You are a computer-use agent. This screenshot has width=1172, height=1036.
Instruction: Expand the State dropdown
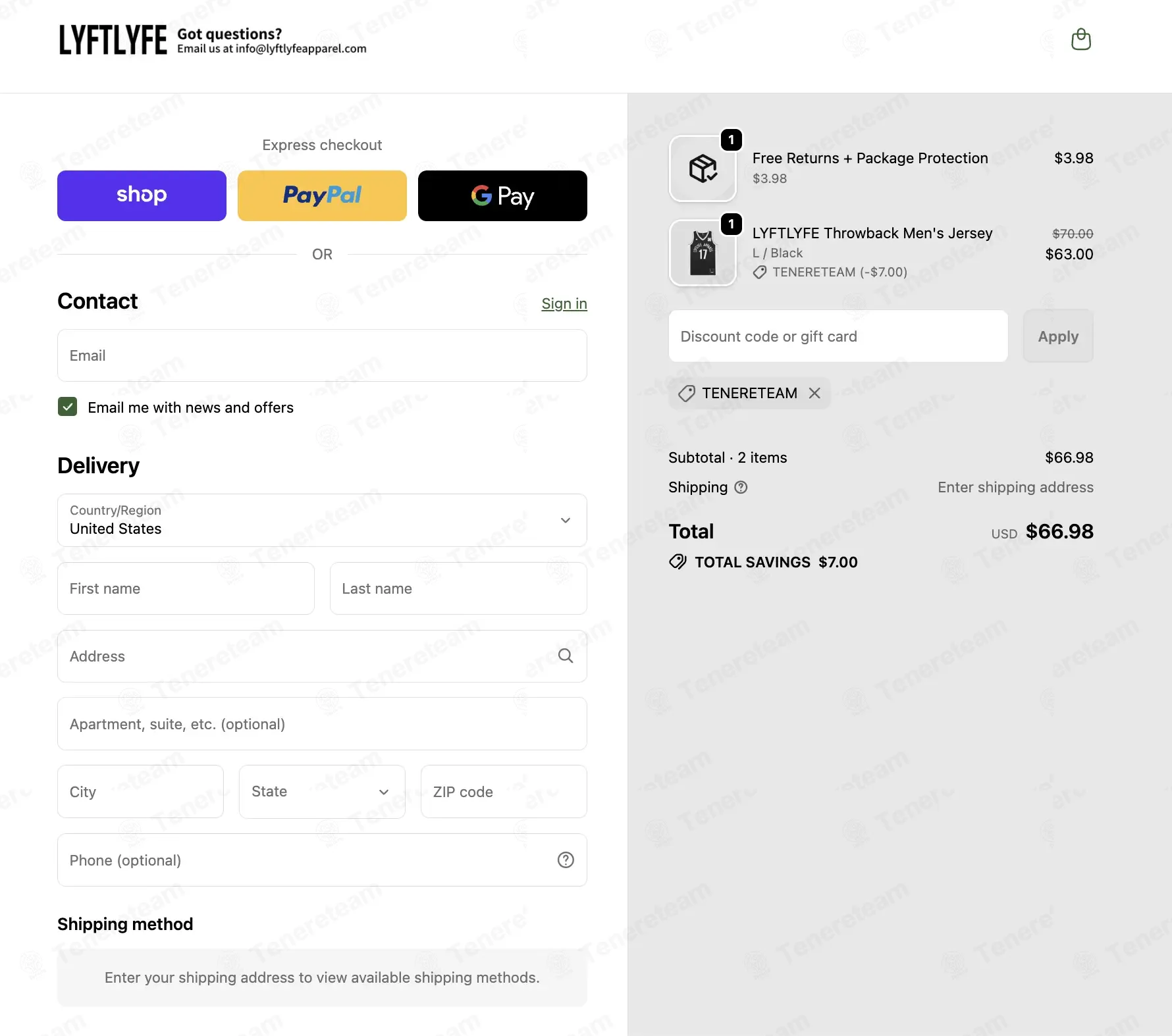coord(322,792)
